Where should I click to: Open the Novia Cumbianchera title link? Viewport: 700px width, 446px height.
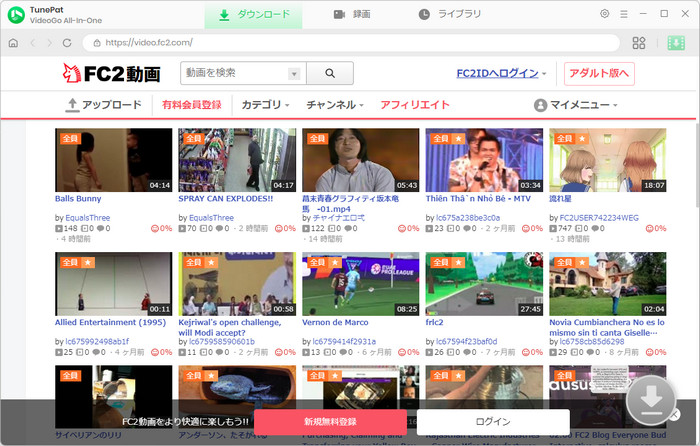[607, 327]
